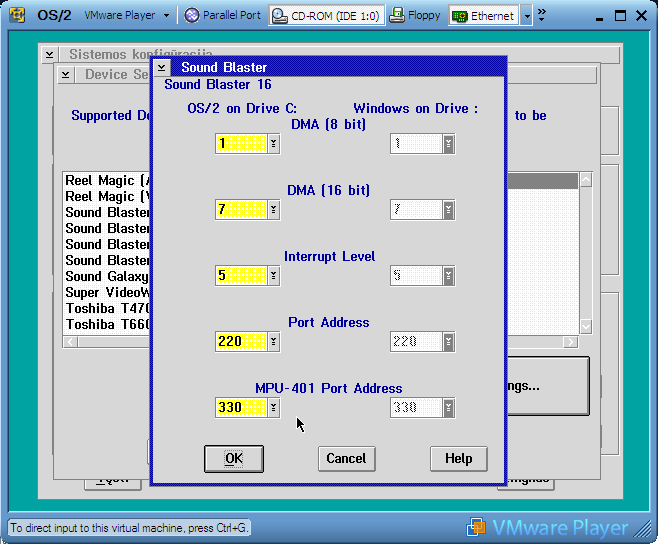Expand OS/2 DMA (16 bit) dropdown
This screenshot has width=658, height=544.
coord(274,209)
